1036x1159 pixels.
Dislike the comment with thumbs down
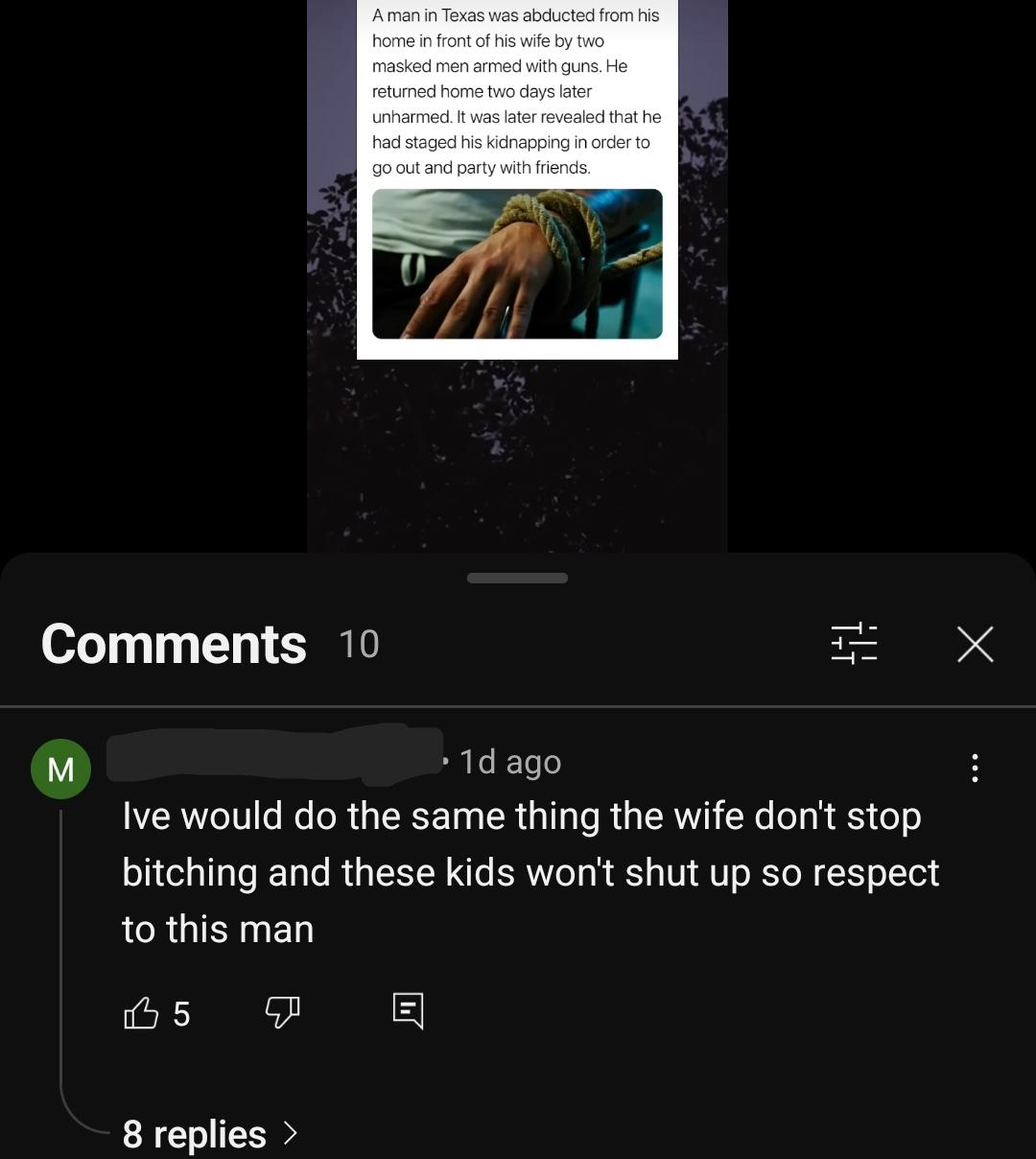282,1012
